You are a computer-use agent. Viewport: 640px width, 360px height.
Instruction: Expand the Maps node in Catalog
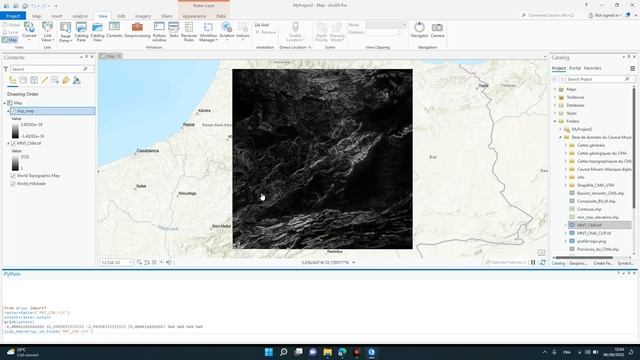pos(555,89)
